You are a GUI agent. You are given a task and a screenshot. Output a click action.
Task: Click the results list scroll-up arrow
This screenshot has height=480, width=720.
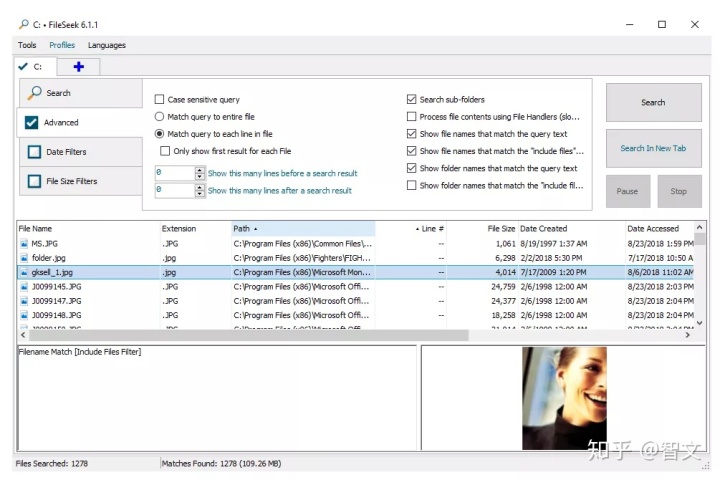[699, 227]
